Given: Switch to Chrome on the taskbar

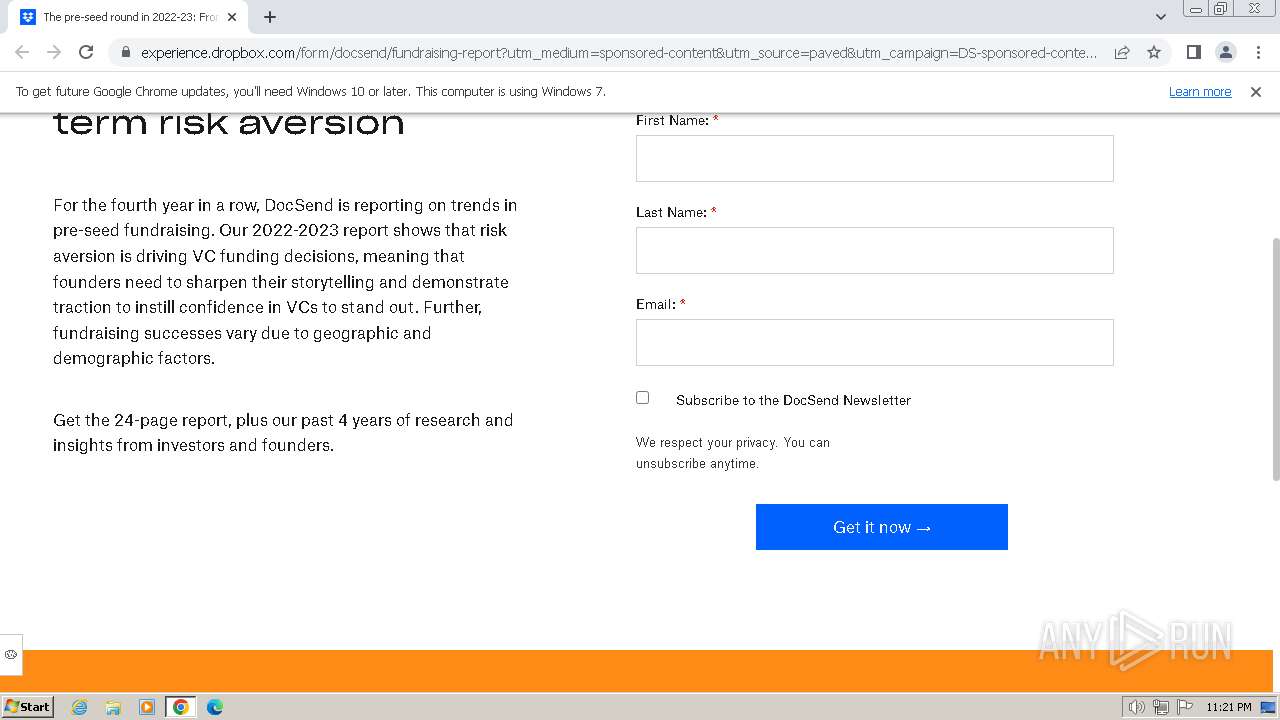Looking at the screenshot, I should [181, 707].
